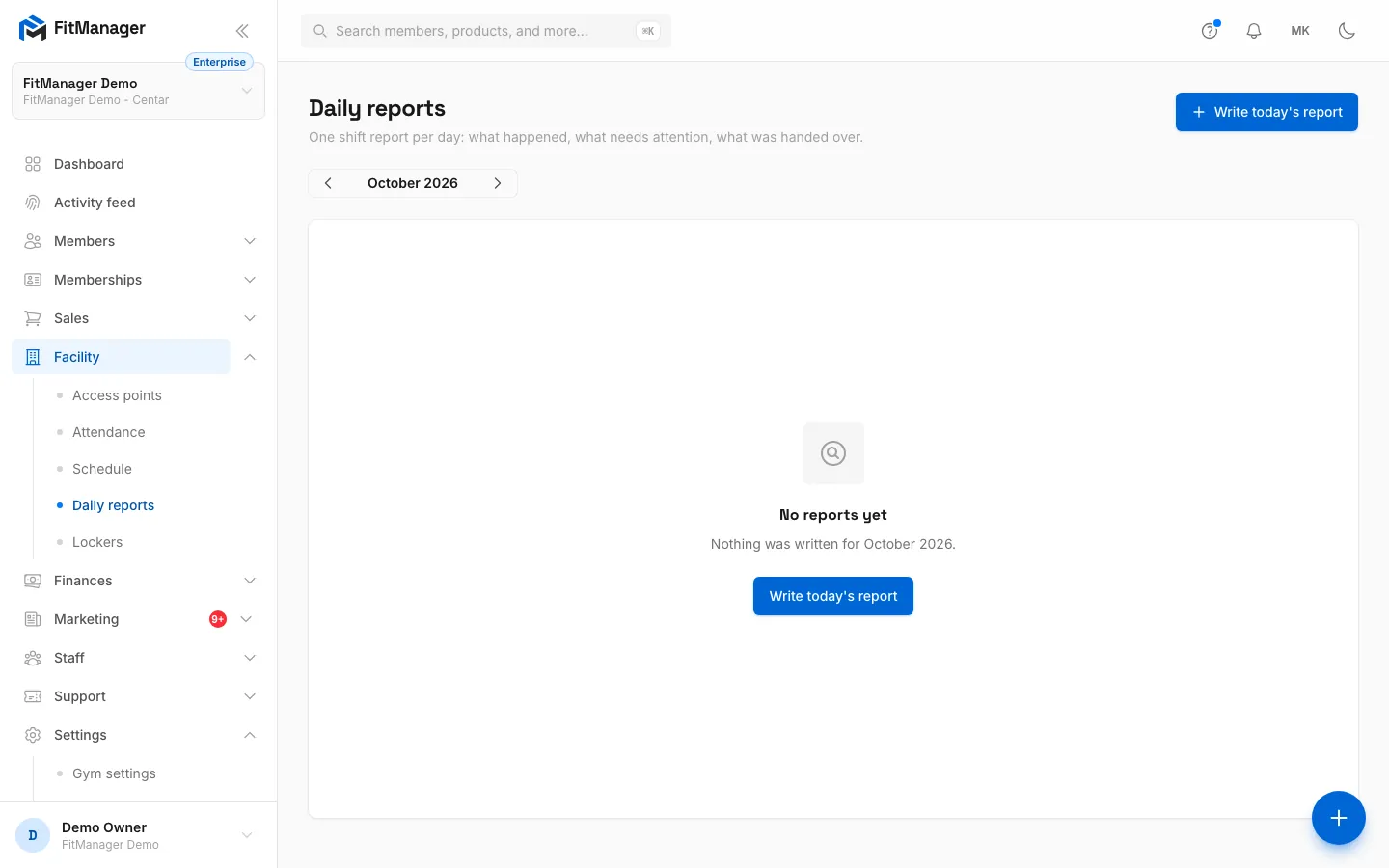Screen dimensions: 1389x868
Task: Go to previous month arrow
Action: click(x=328, y=183)
